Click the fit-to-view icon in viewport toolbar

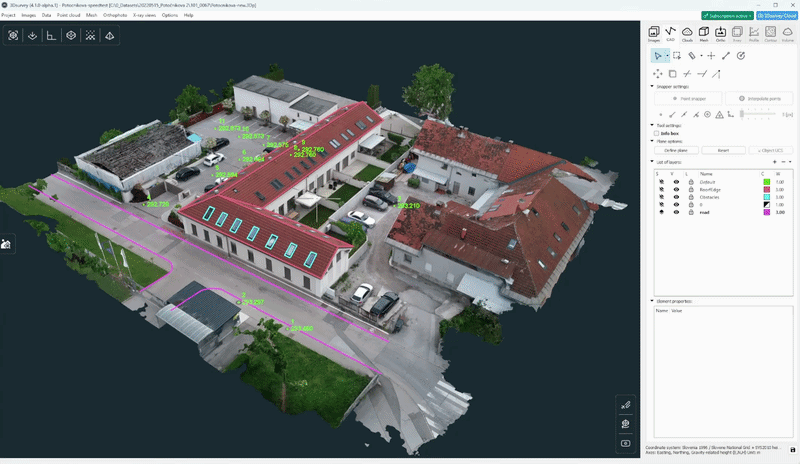tap(14, 35)
